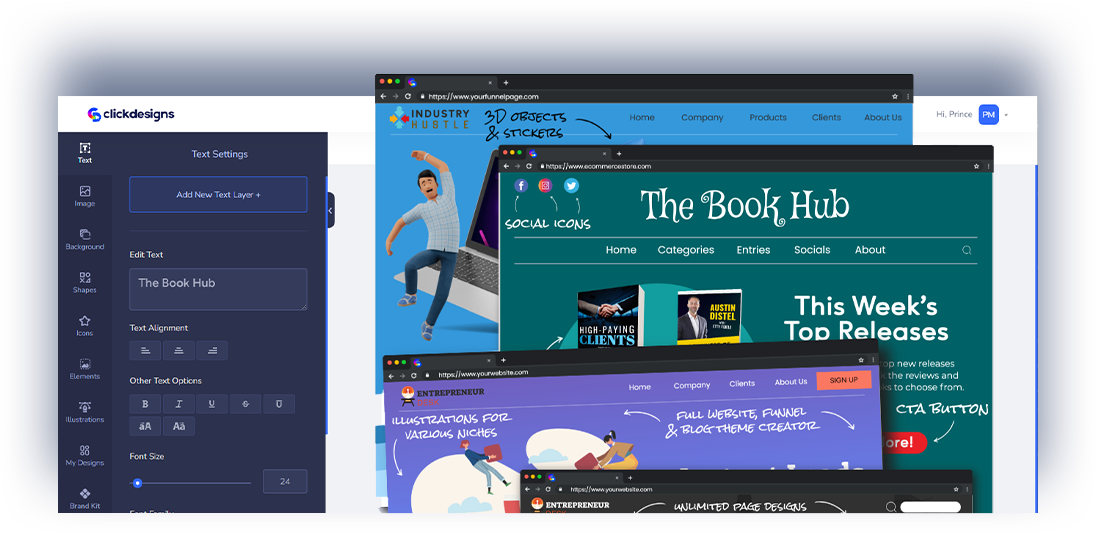Reload the page in the ecommercestore.com window
The width and height of the screenshot is (1096, 533).
pos(528,166)
